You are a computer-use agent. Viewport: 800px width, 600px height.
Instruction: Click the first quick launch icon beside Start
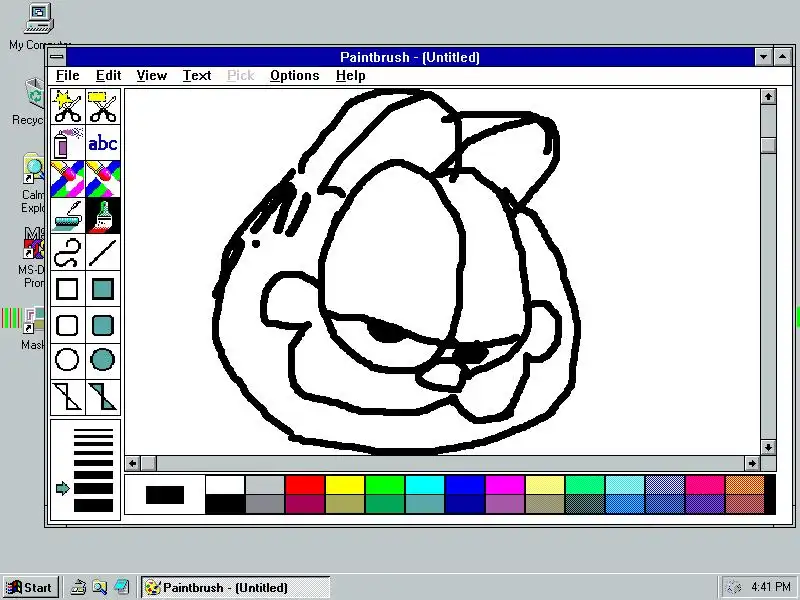[78, 587]
